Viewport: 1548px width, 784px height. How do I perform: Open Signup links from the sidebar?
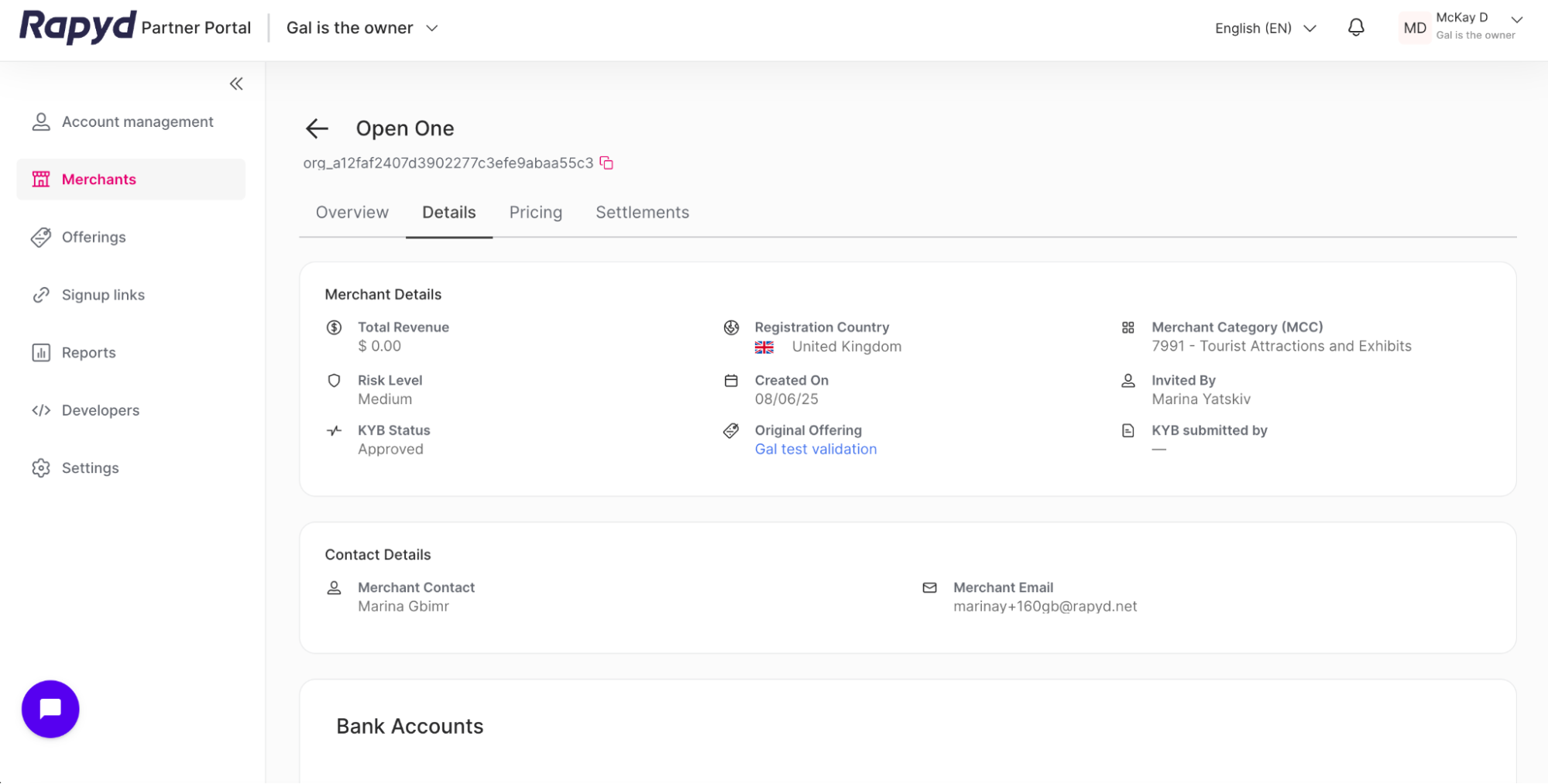(103, 294)
